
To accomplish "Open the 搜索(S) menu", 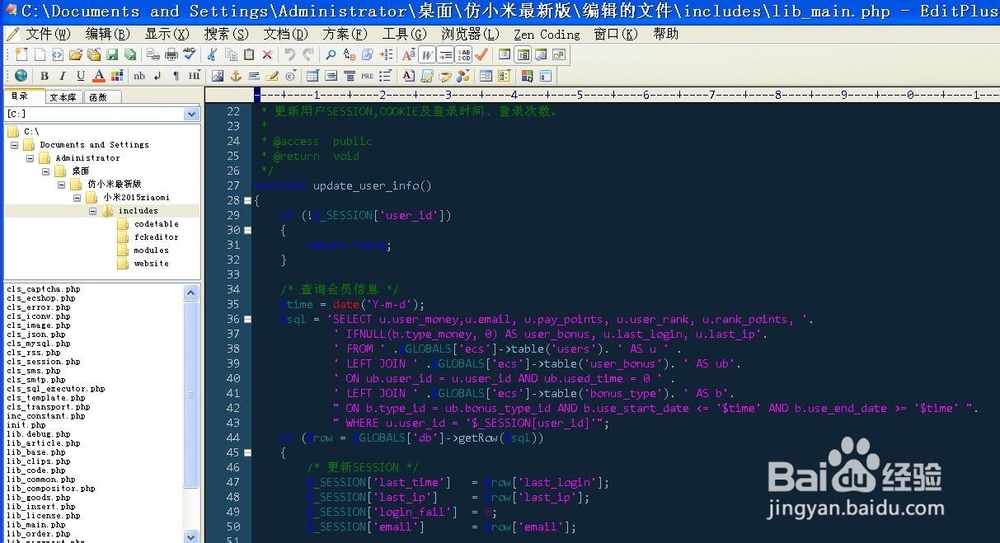I will tap(226, 34).
